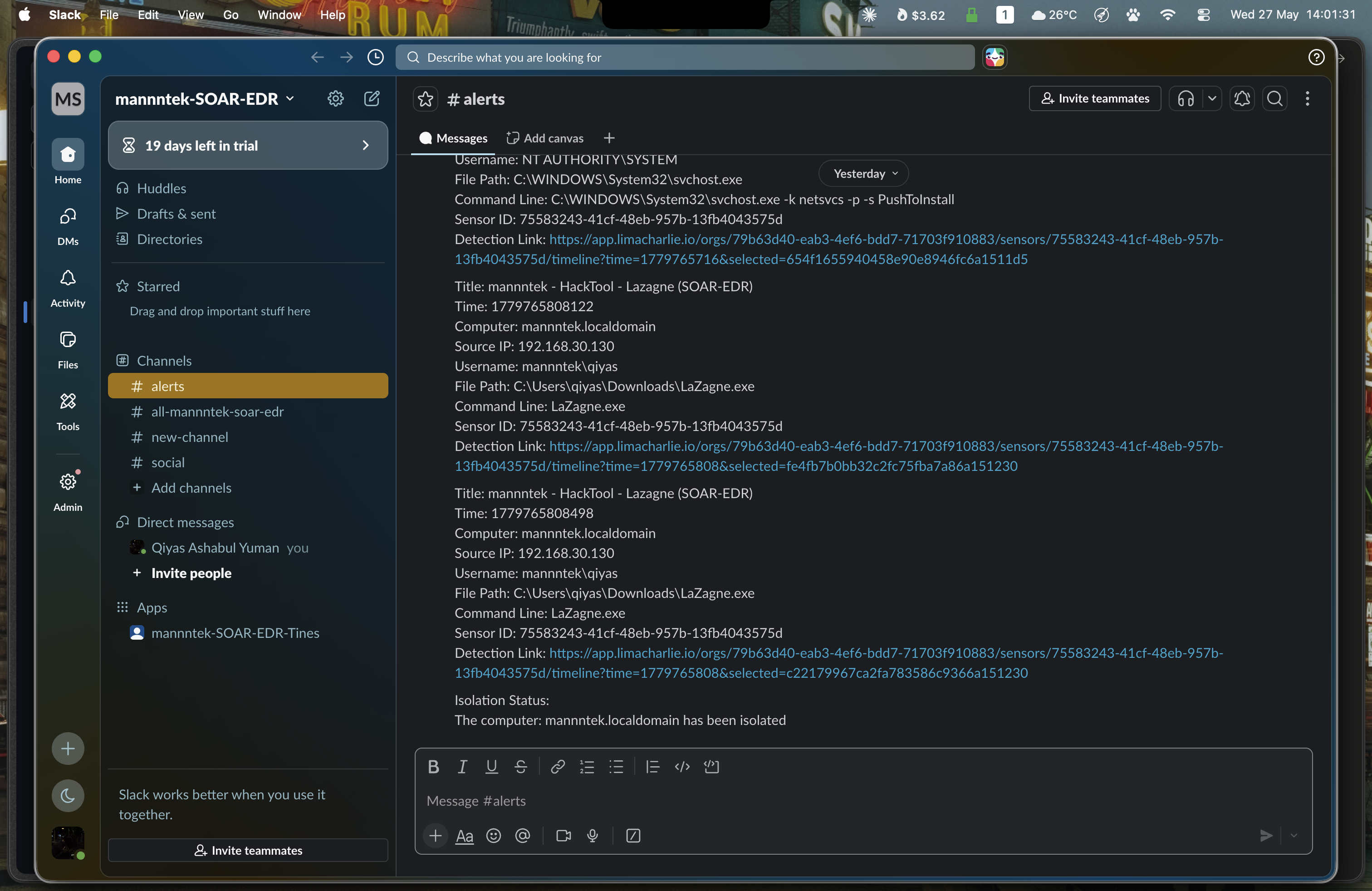This screenshot has width=1372, height=891.
Task: Open the Activity sidebar view
Action: (x=68, y=288)
